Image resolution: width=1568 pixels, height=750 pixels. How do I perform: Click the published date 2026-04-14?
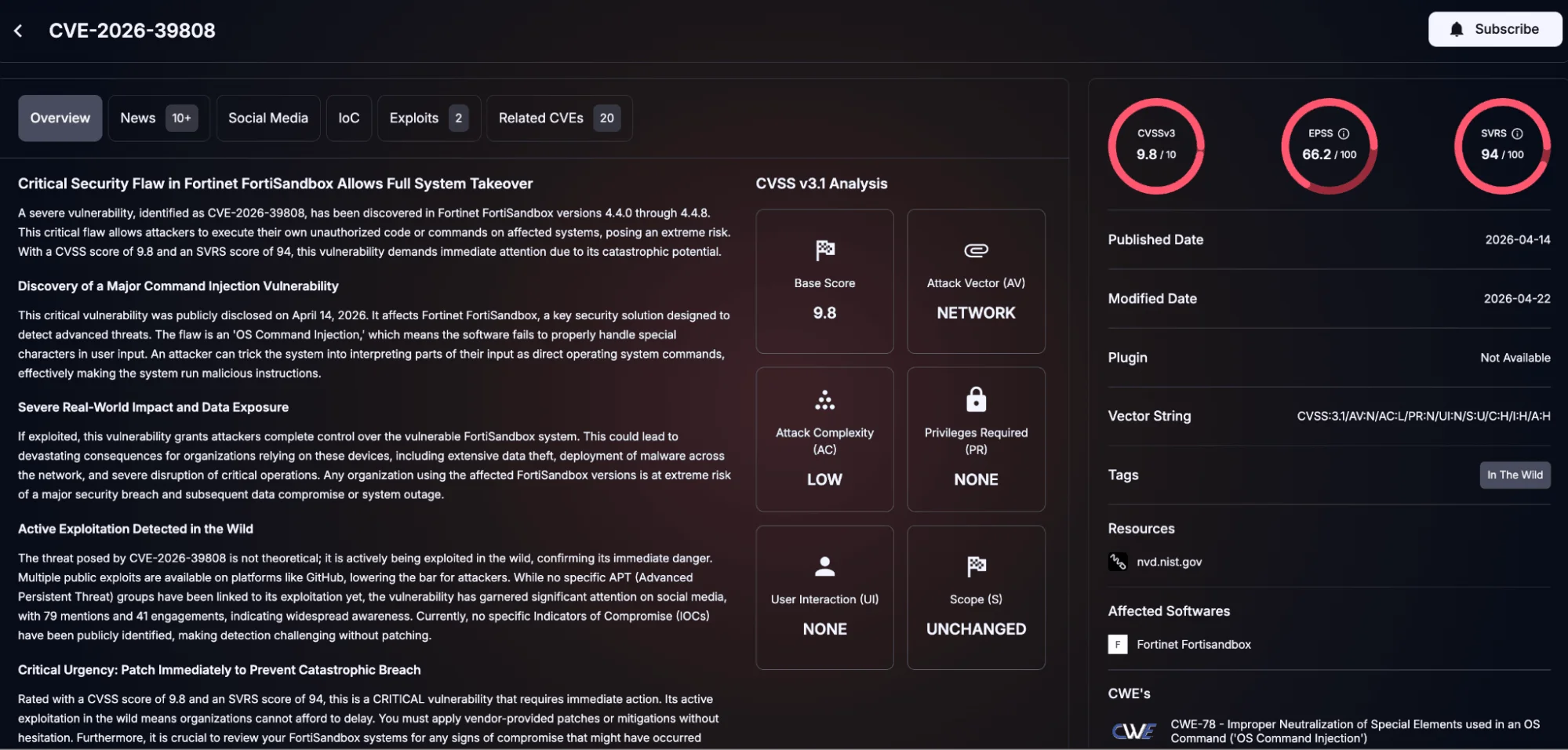pos(1517,239)
